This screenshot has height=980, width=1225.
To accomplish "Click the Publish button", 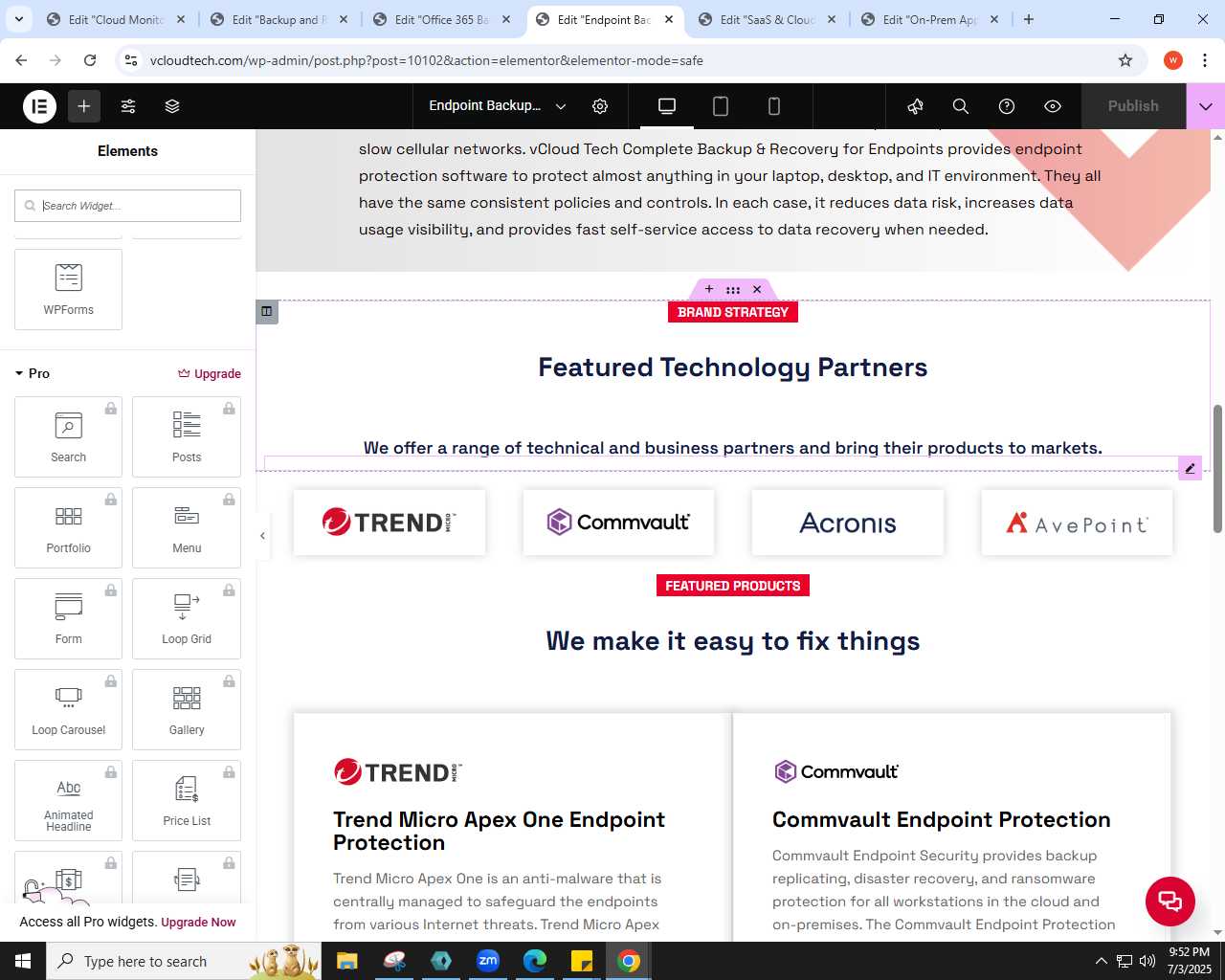I will click(1133, 106).
